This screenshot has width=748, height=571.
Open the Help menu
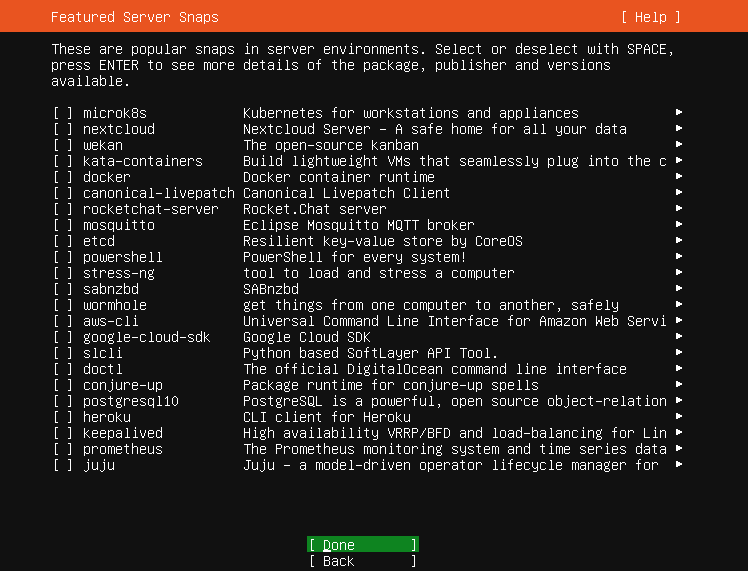651,17
